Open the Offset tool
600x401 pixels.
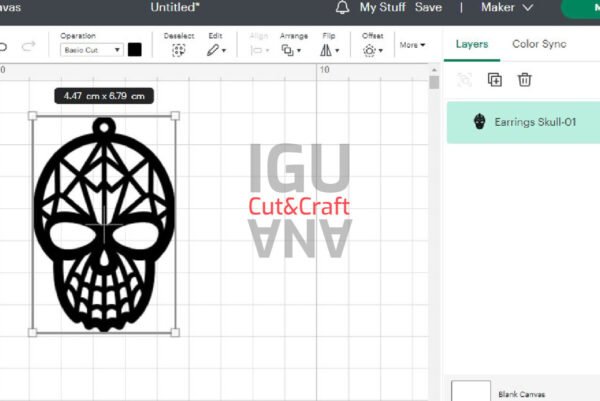pos(372,49)
